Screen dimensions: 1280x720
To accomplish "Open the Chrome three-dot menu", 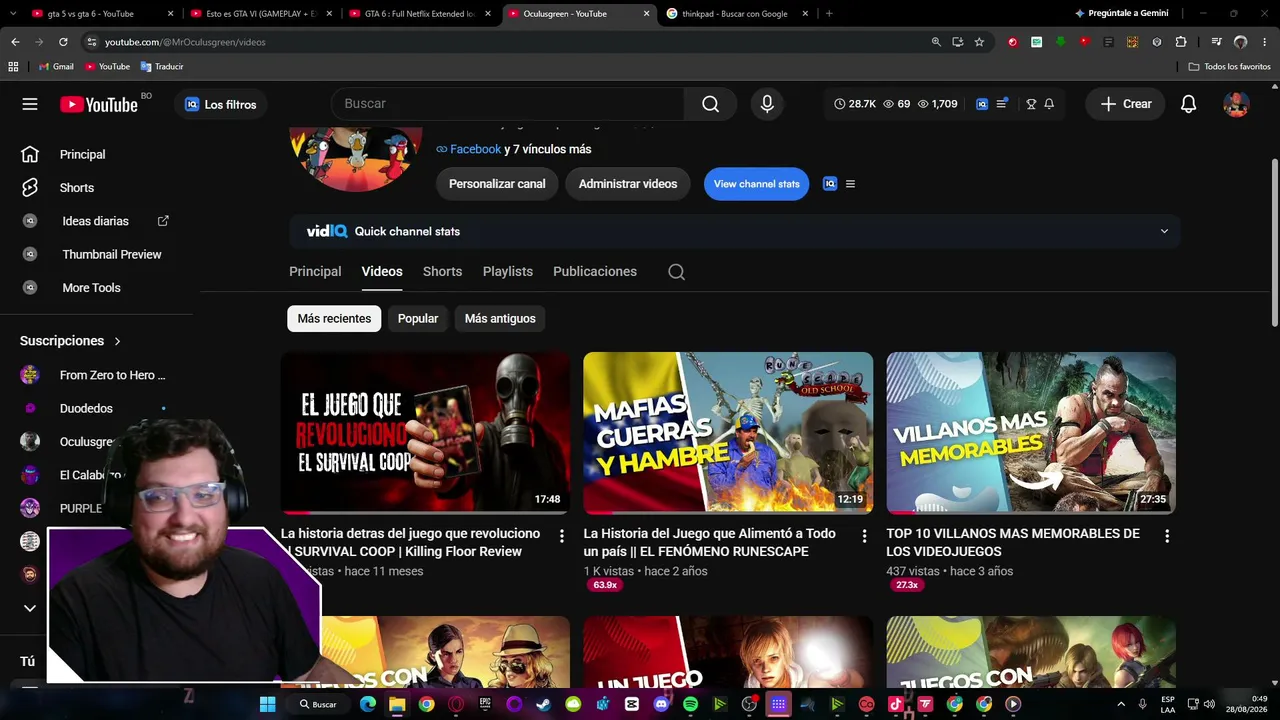I will pos(1264,42).
